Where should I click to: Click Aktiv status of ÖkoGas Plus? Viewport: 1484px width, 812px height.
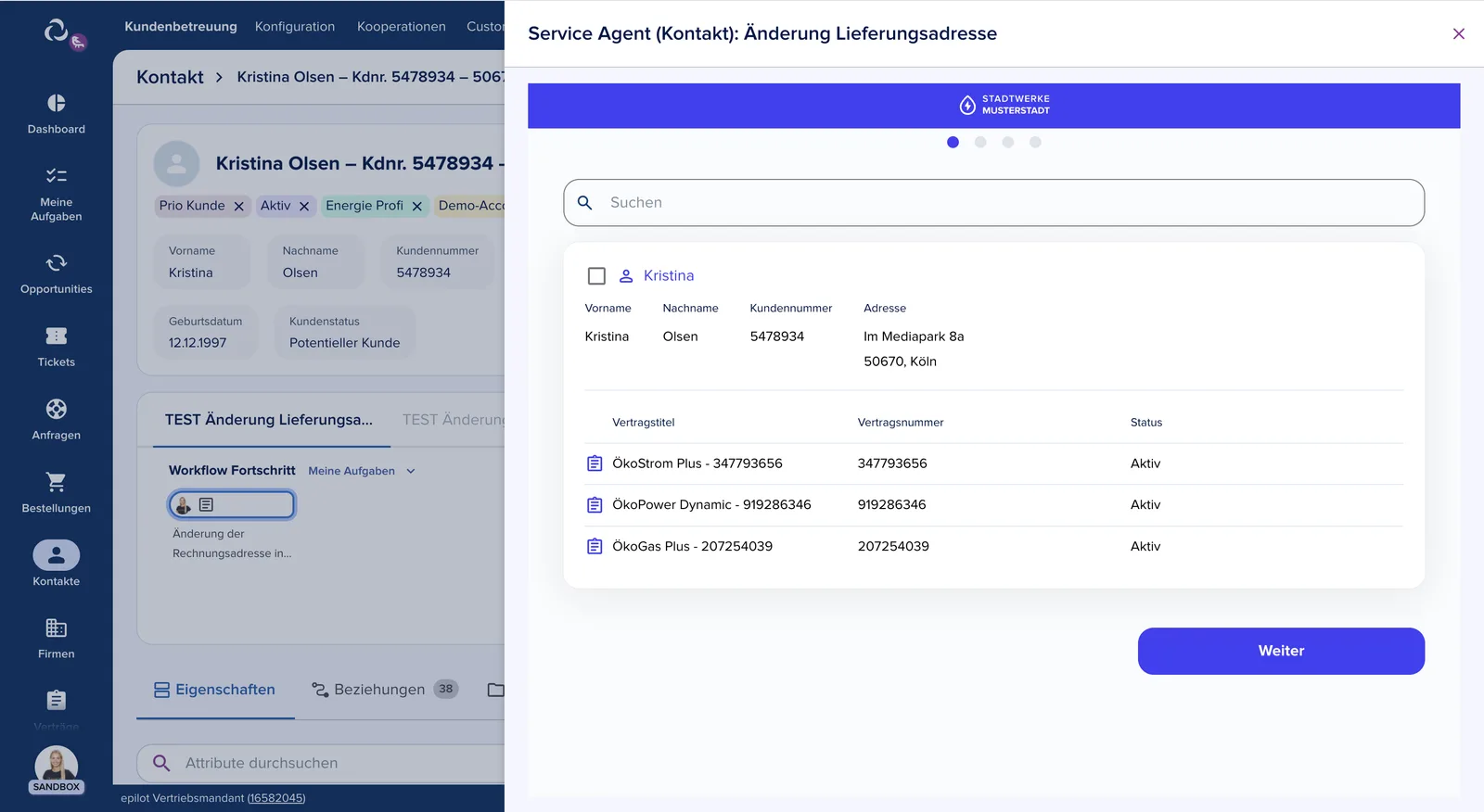[1145, 546]
